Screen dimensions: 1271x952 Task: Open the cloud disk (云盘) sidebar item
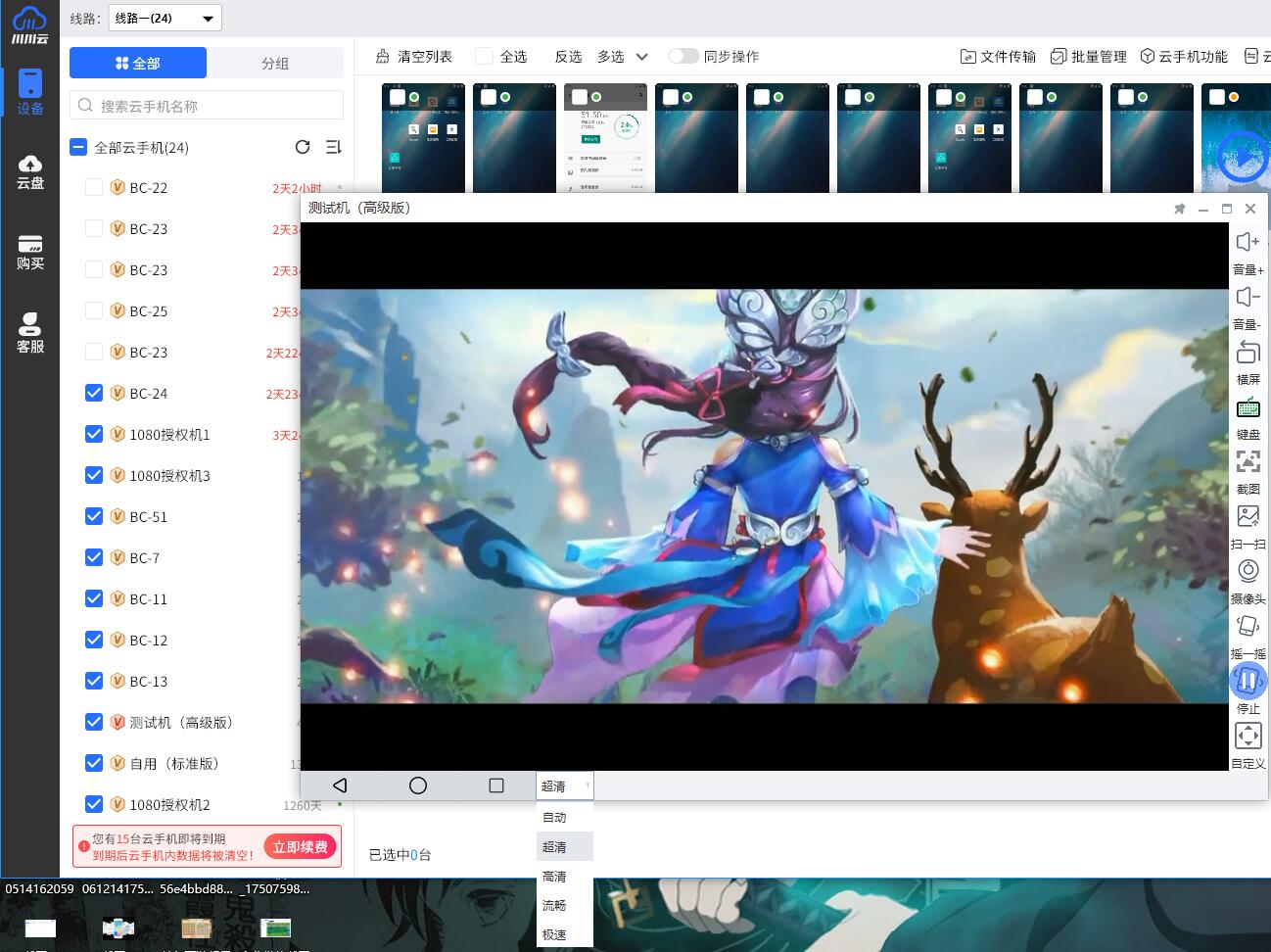point(30,171)
